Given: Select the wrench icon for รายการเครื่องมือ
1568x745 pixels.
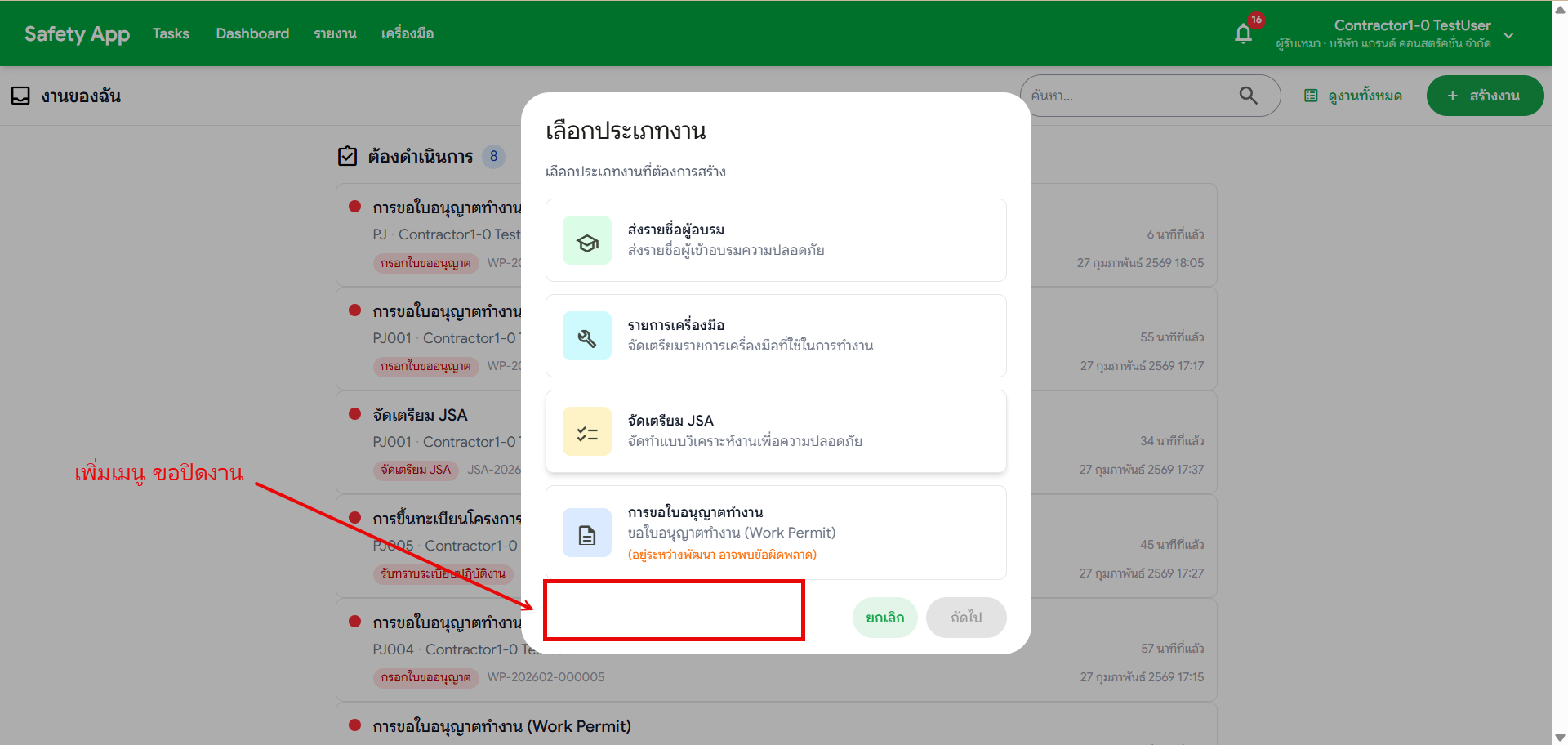Looking at the screenshot, I should 586,336.
